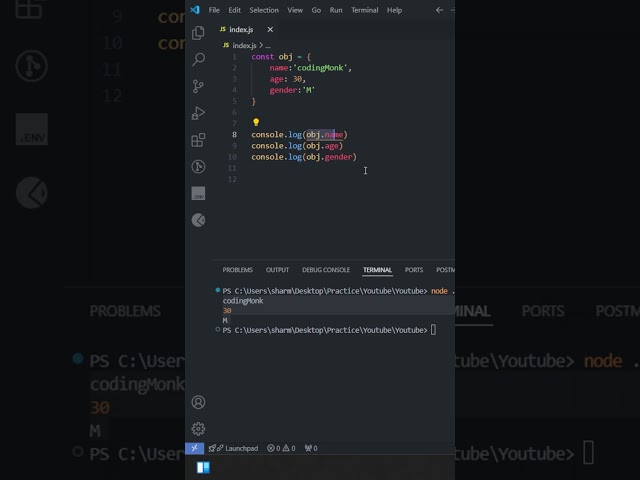Screen dimensions: 640x480
Task: Click errors and warnings count in the status bar
Action: tap(281, 448)
